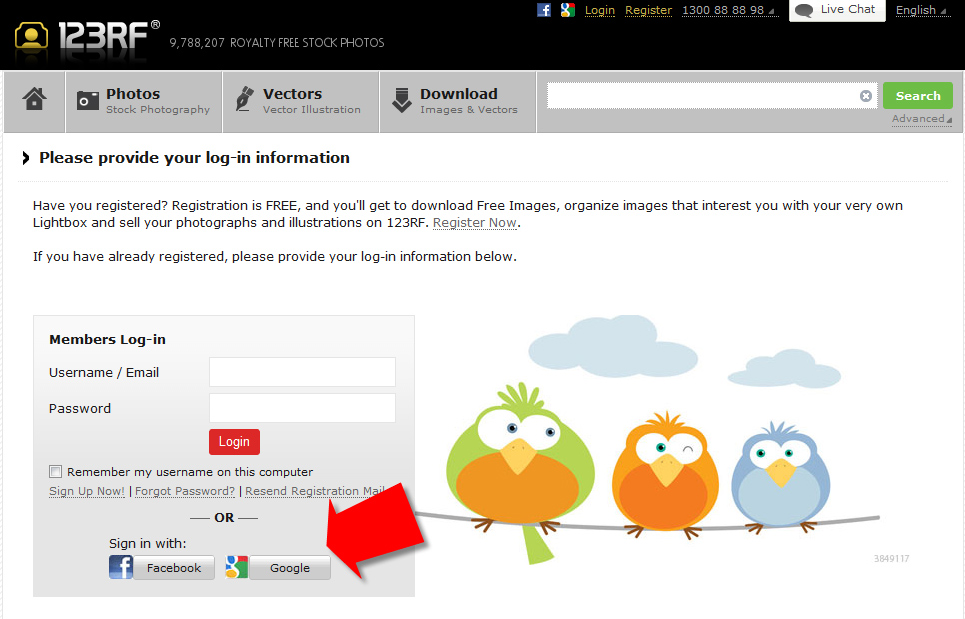Image resolution: width=965 pixels, height=619 pixels.
Task: Expand the phone number 1300 88 88 98 dropdown
Action: point(729,10)
